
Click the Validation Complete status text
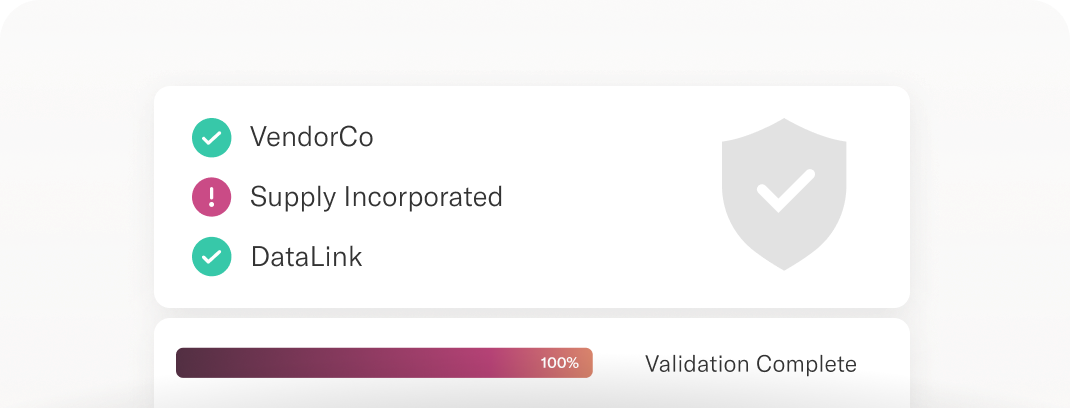coord(750,363)
